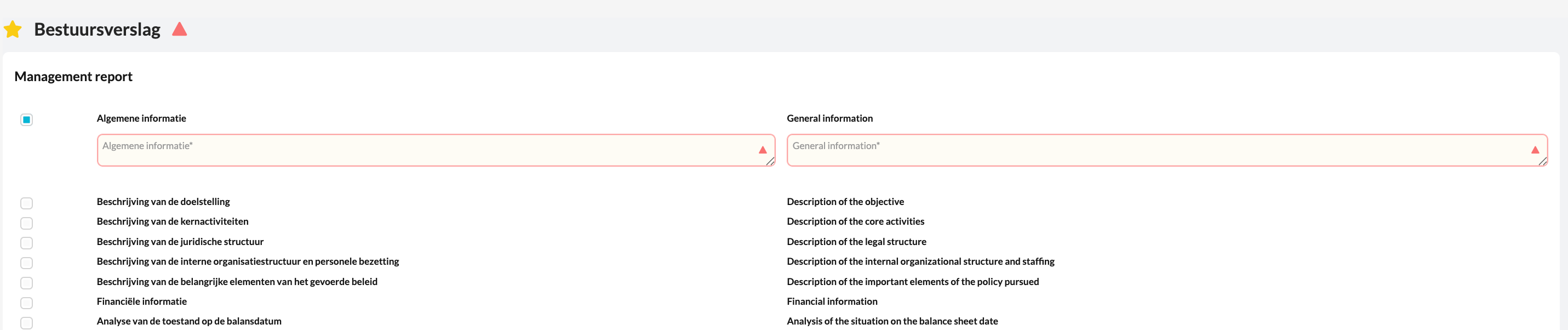1568x330 pixels.
Task: Click resize handle of Algemene informatie textarea
Action: click(771, 161)
